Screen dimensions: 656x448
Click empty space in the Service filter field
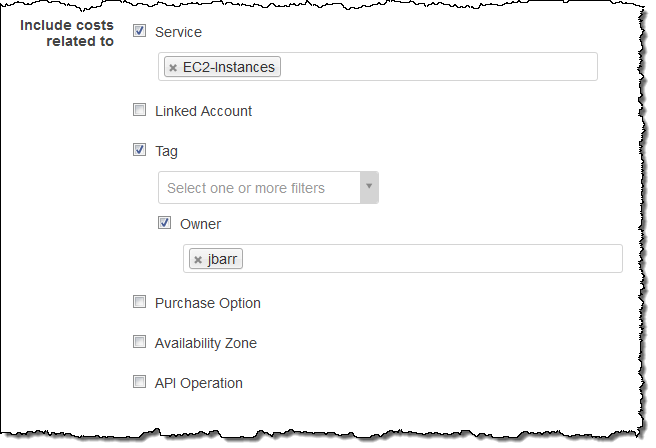tap(440, 67)
